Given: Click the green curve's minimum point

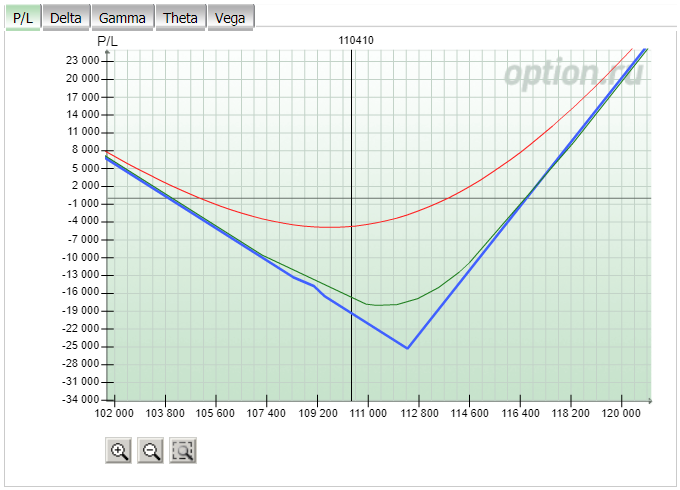Looking at the screenshot, I should (377, 305).
